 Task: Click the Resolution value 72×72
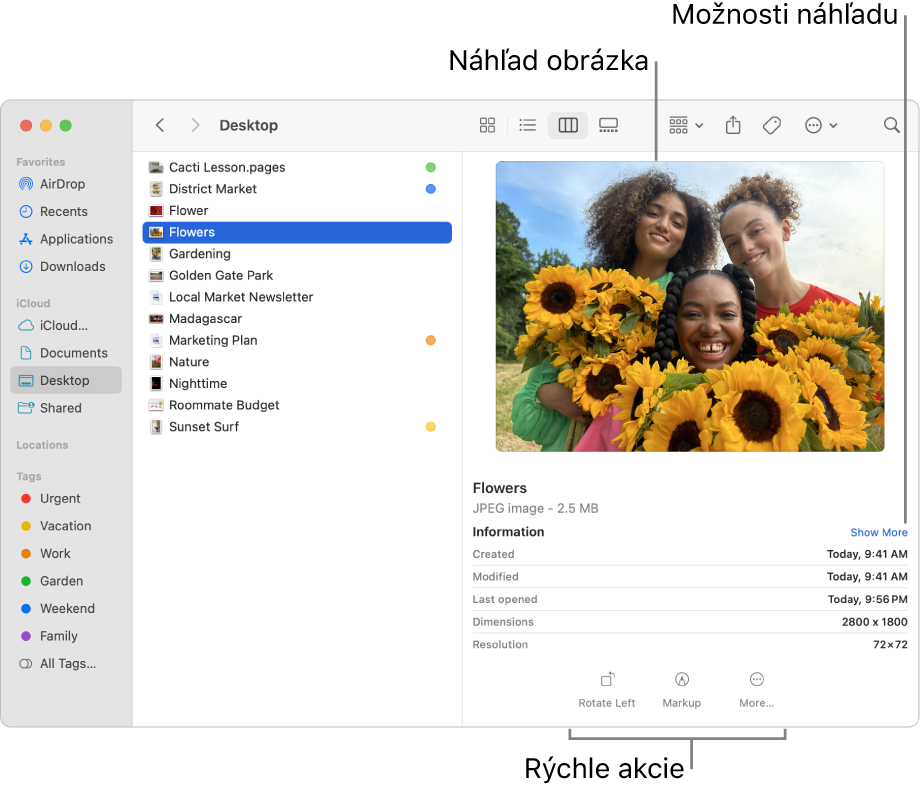890,645
